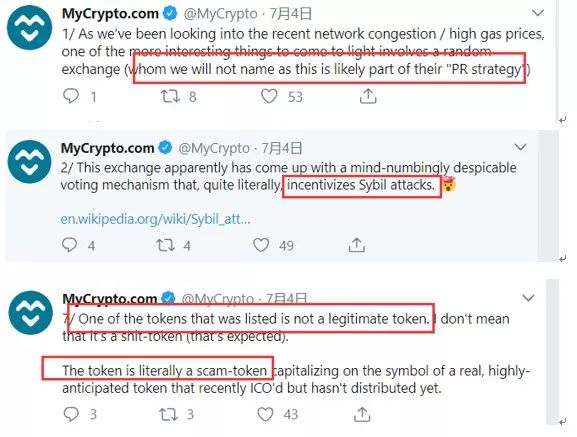
Task: Reply to the first tweet about network congestion
Action: [x=71, y=96]
